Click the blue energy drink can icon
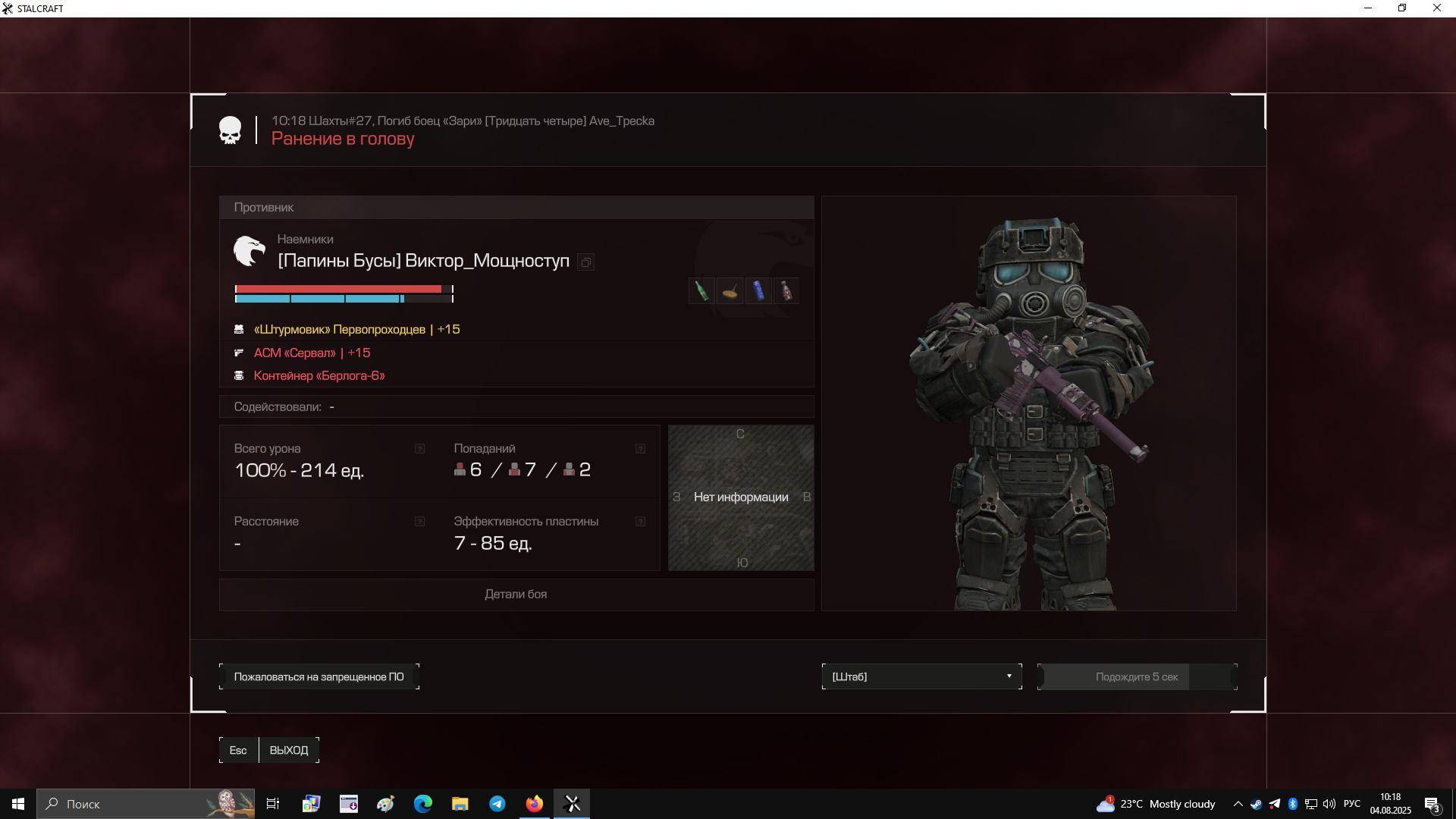 click(758, 291)
